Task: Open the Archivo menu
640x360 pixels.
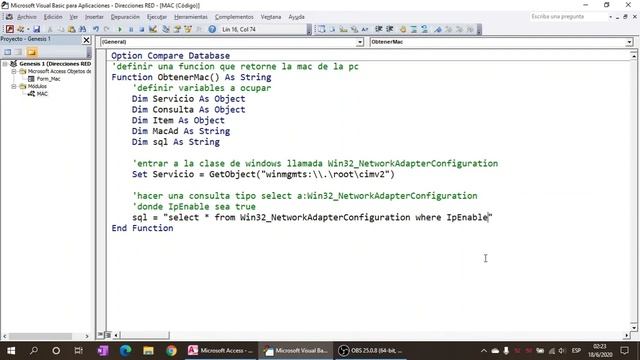Action: click(x=27, y=17)
